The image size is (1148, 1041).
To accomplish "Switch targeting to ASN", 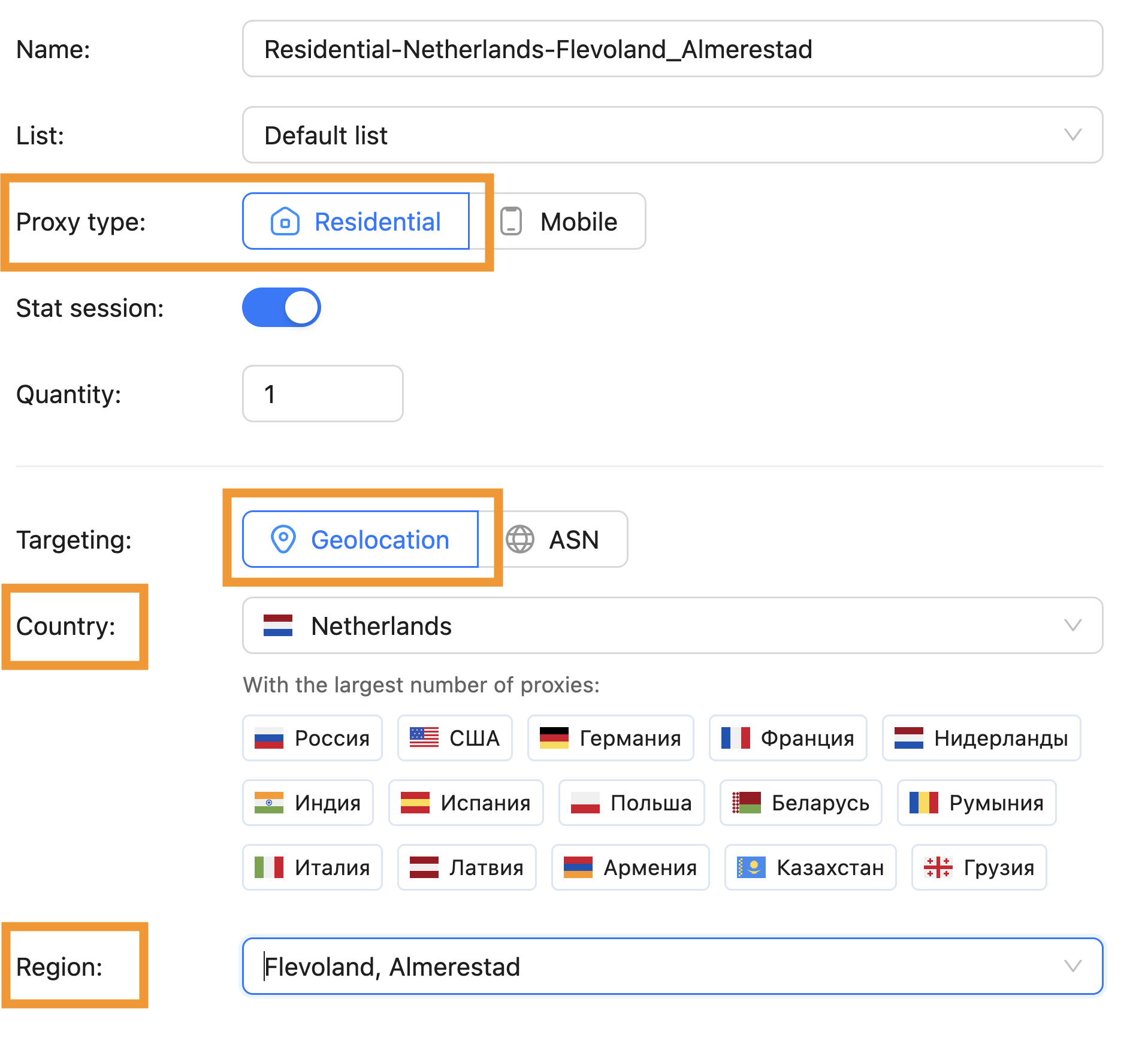I will point(563,540).
